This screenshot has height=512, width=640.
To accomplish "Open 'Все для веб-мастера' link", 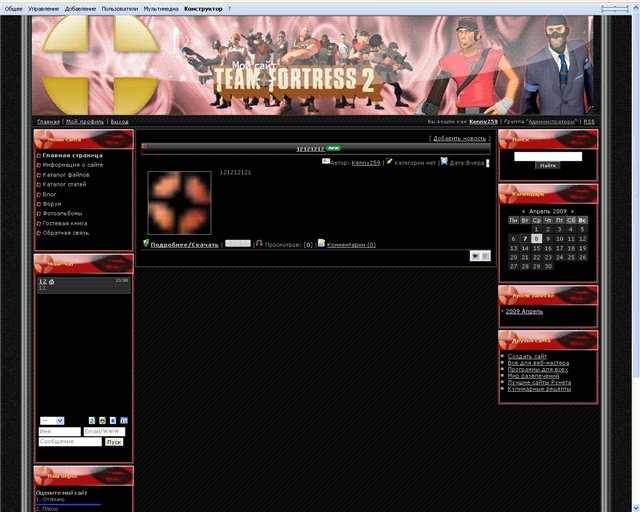I will [x=538, y=363].
